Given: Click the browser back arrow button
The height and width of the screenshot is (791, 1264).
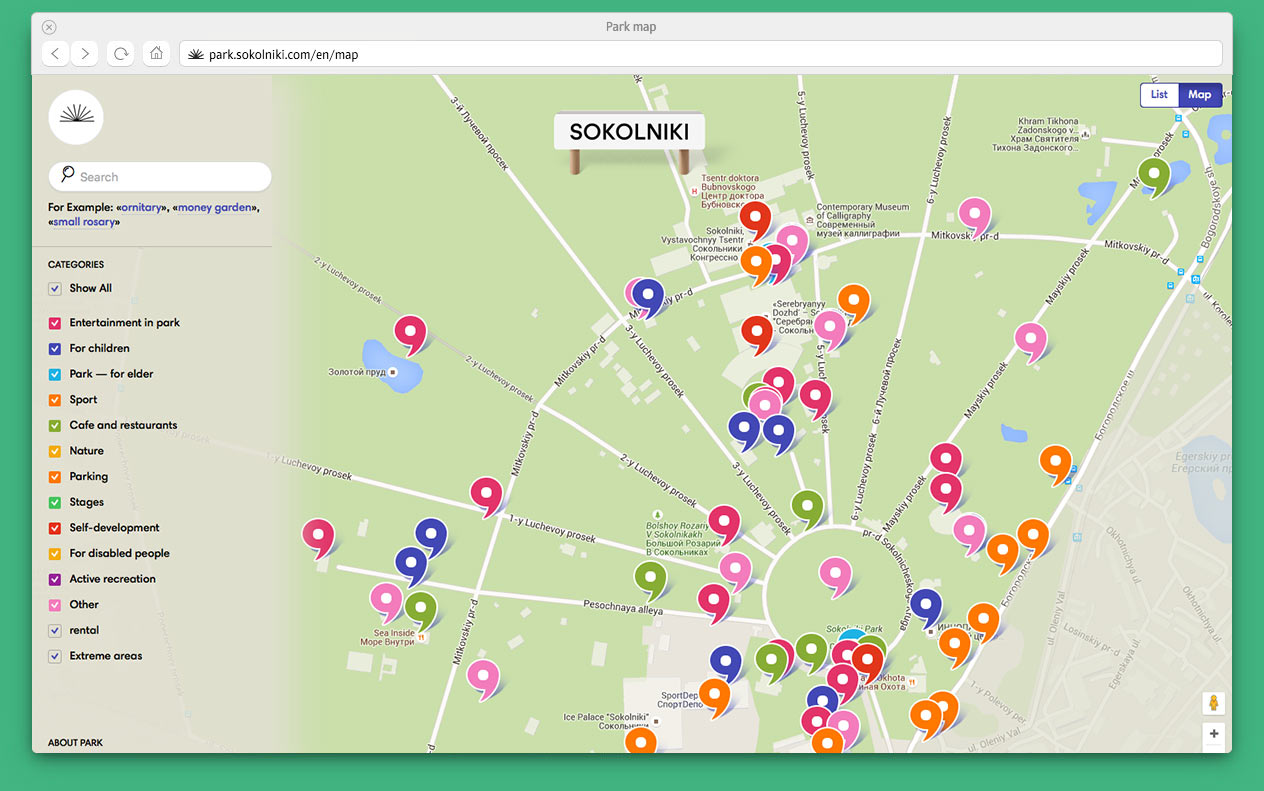Looking at the screenshot, I should tap(55, 54).
